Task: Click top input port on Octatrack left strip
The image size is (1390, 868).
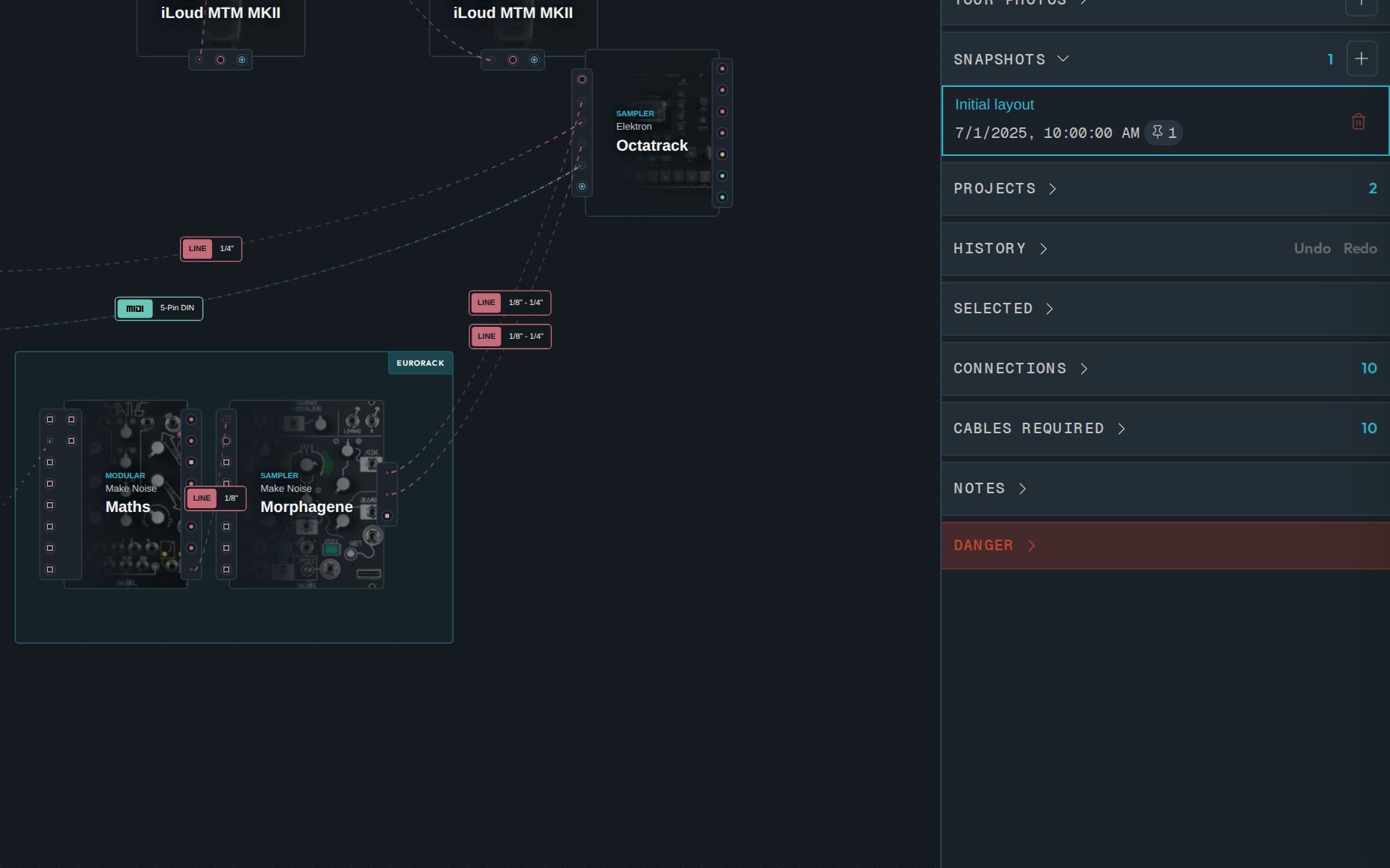Action: tap(582, 79)
